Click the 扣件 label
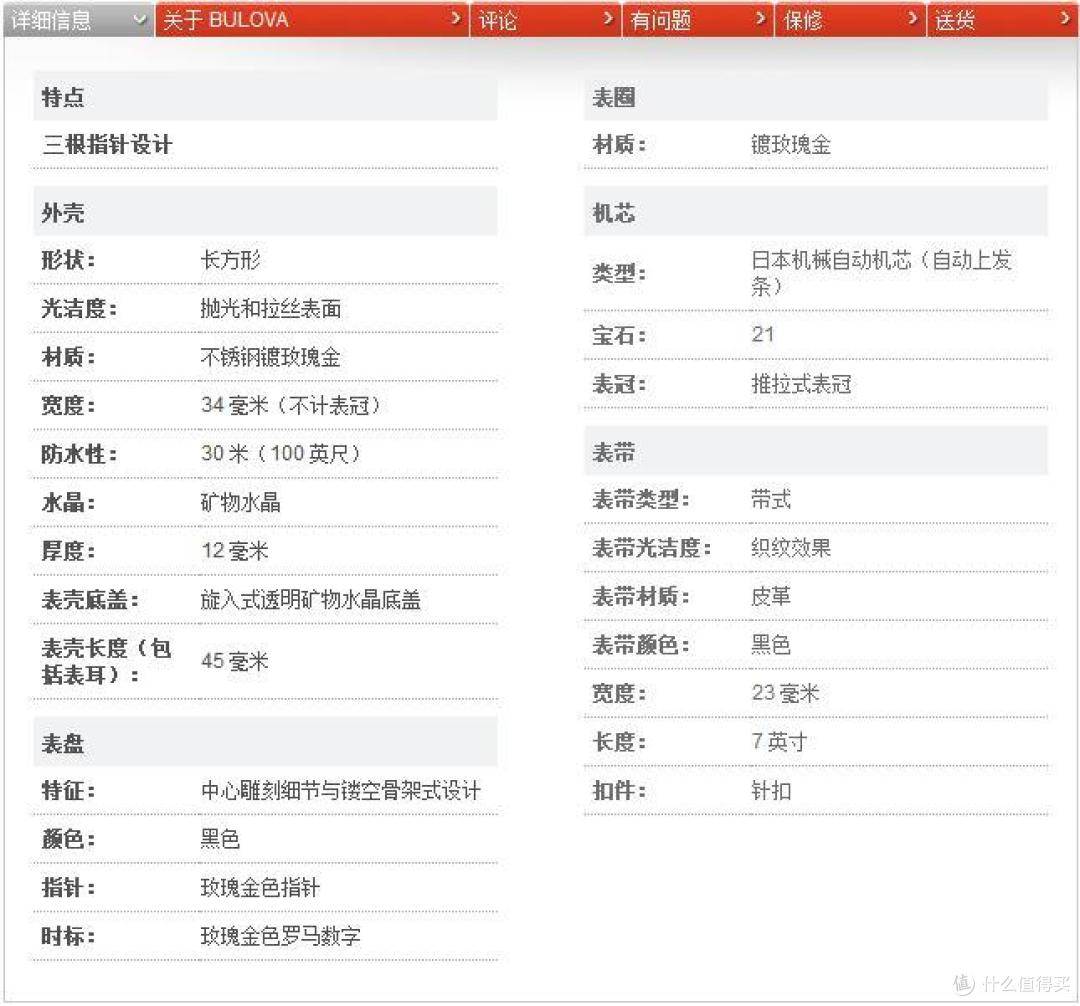The width and height of the screenshot is (1080, 1006). pyautogui.click(x=619, y=790)
